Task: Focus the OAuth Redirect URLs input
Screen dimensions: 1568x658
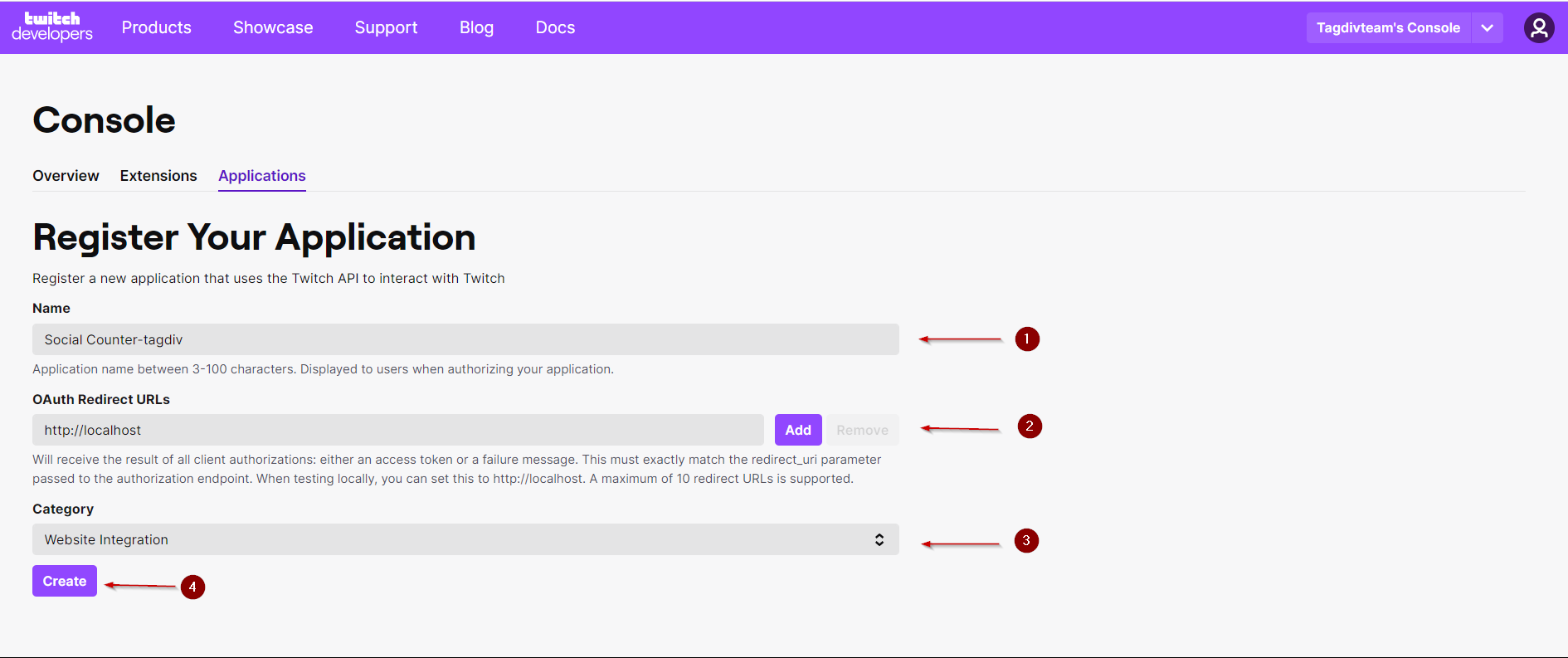Action: tap(398, 430)
